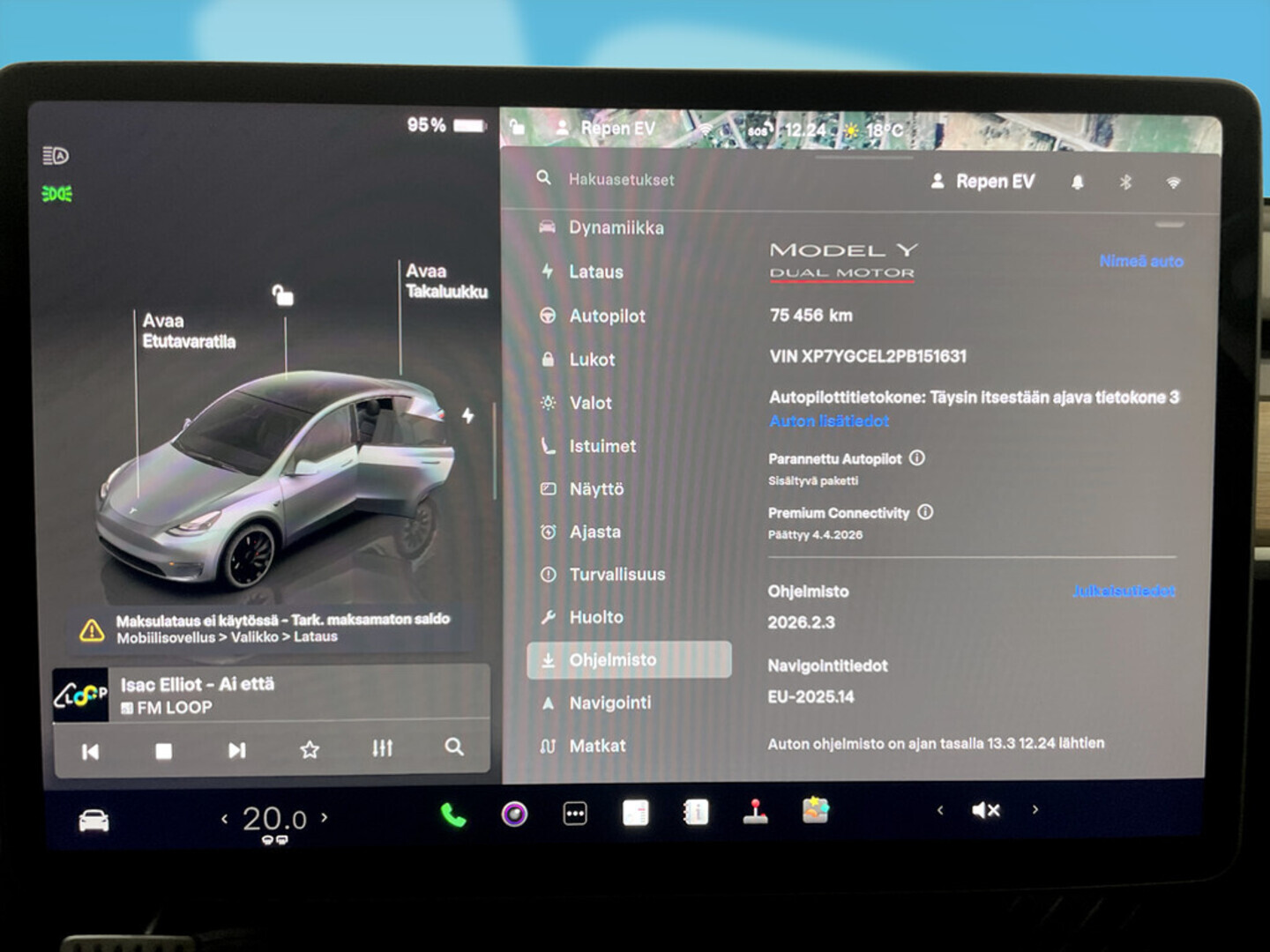Toggle the car lock icon above vehicle
1270x952 pixels.
coord(282,295)
